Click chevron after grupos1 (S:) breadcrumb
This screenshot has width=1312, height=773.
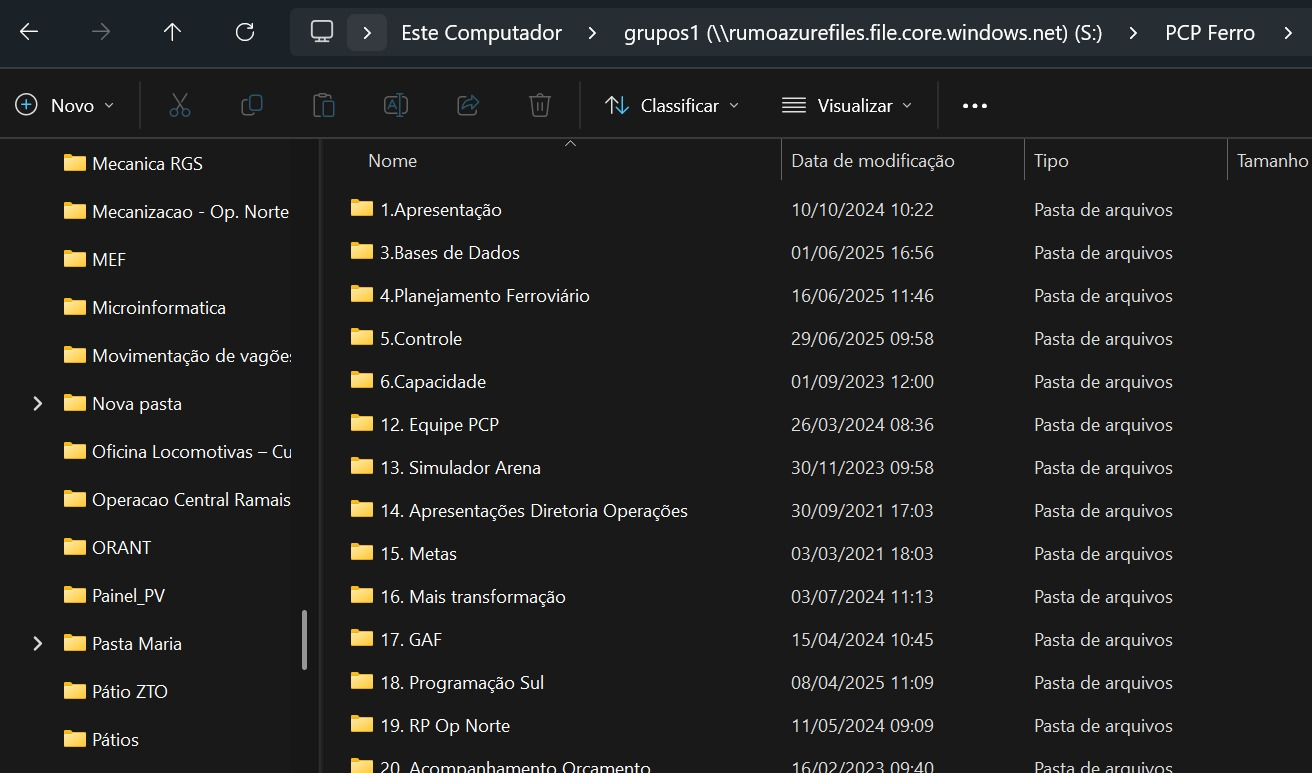tap(1133, 33)
